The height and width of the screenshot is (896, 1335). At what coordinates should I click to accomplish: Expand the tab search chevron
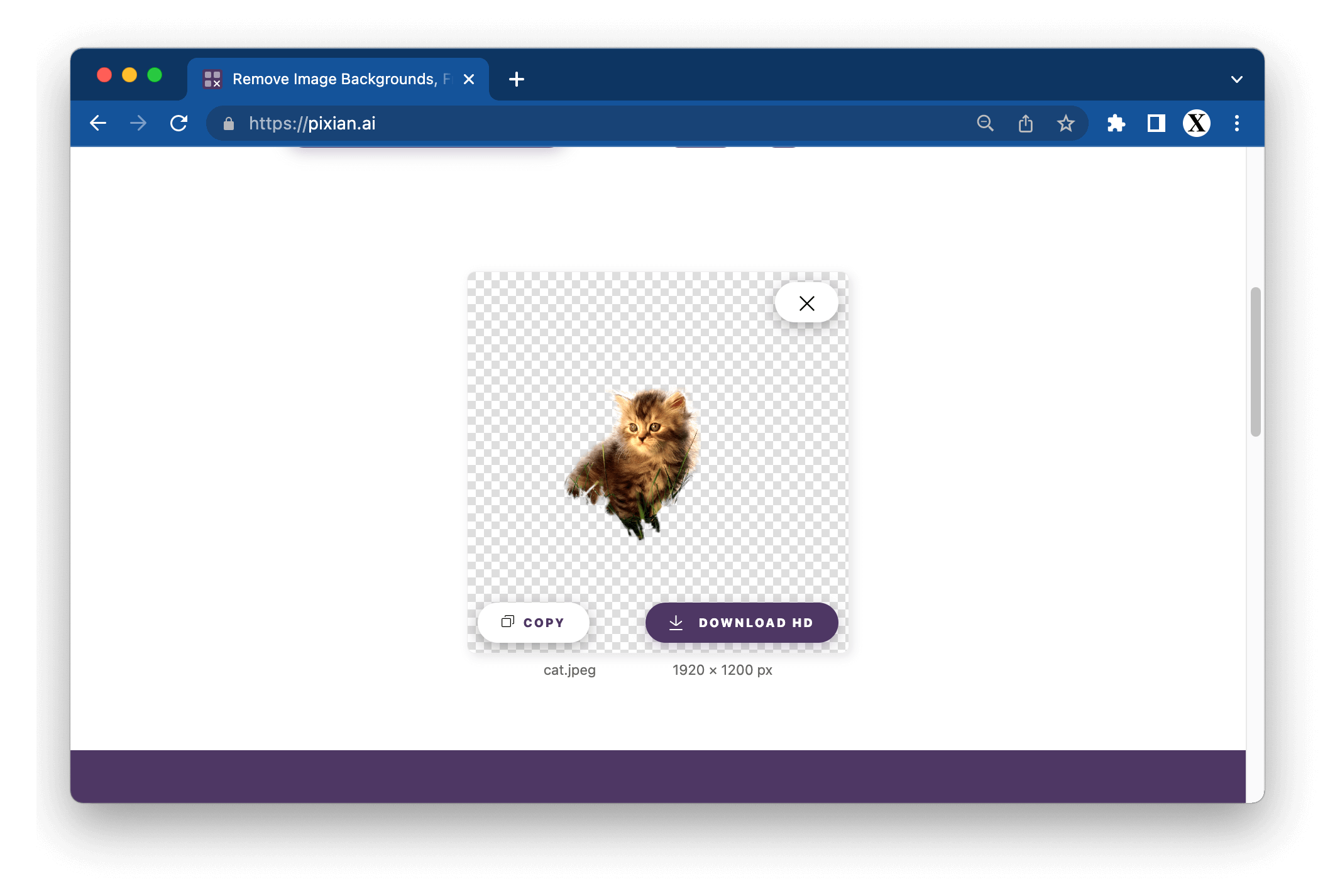(x=1236, y=79)
